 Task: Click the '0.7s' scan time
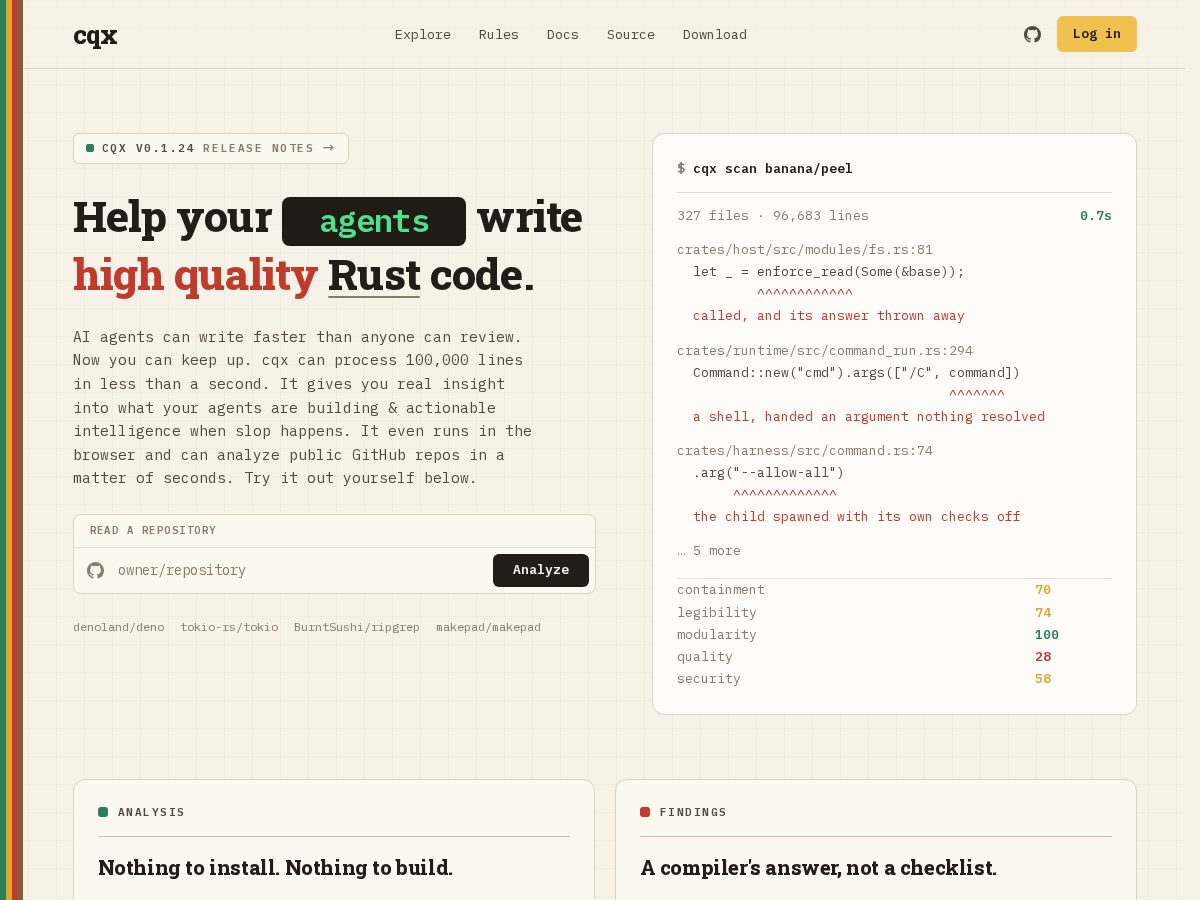point(1096,216)
